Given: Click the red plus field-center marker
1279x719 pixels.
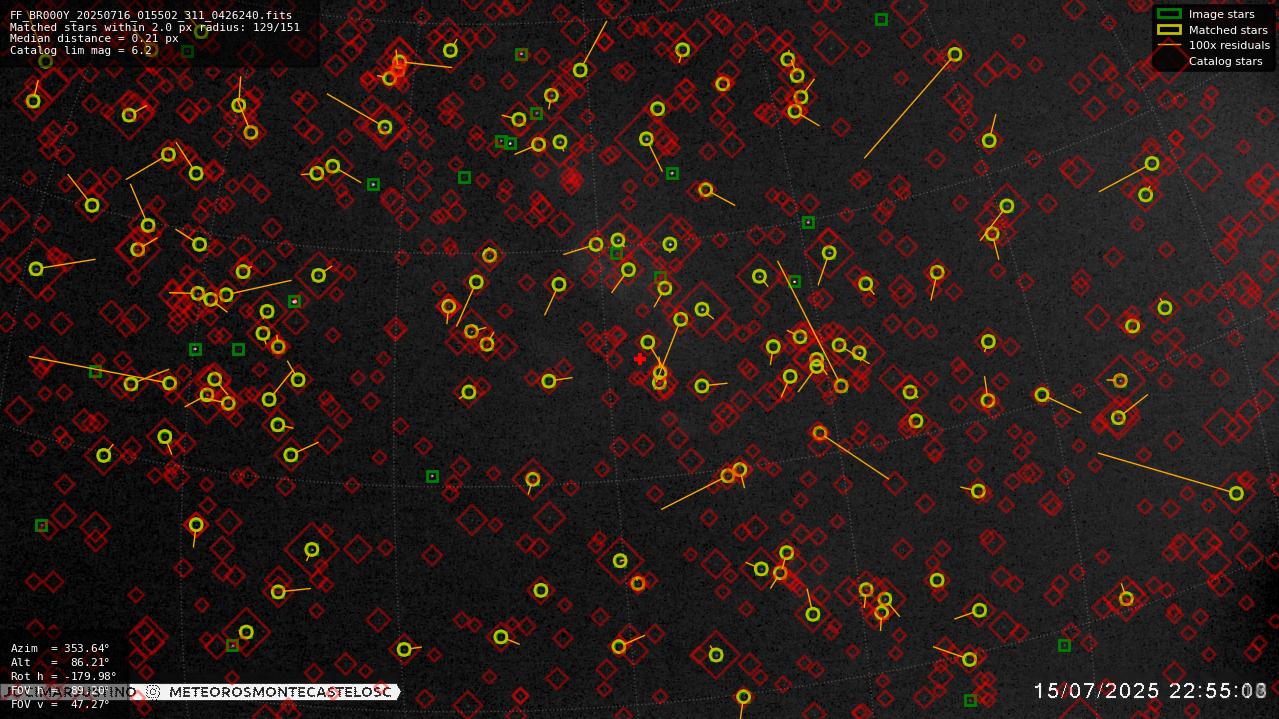Looking at the screenshot, I should coord(640,358).
